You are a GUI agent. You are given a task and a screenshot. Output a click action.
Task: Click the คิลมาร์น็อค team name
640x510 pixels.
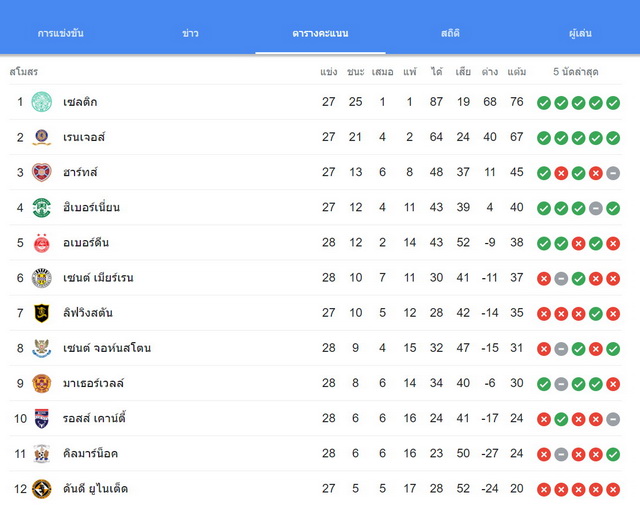90,453
